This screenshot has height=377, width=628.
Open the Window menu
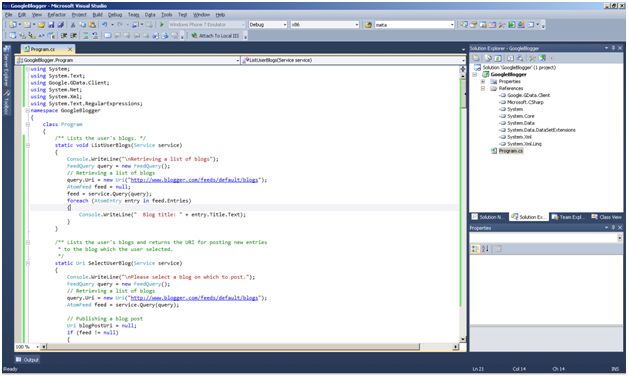pyautogui.click(x=201, y=14)
